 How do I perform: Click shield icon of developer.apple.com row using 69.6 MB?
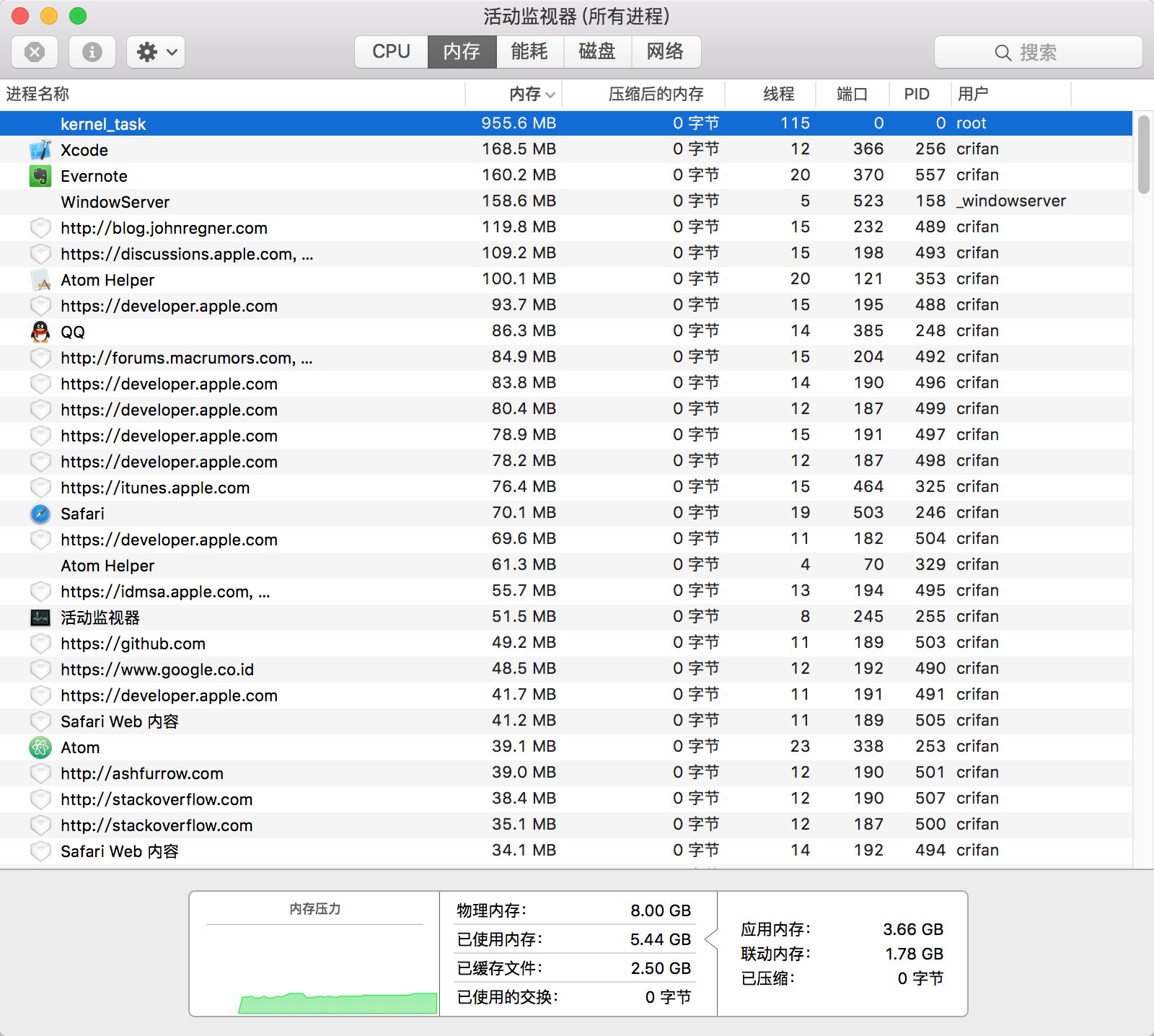click(40, 540)
